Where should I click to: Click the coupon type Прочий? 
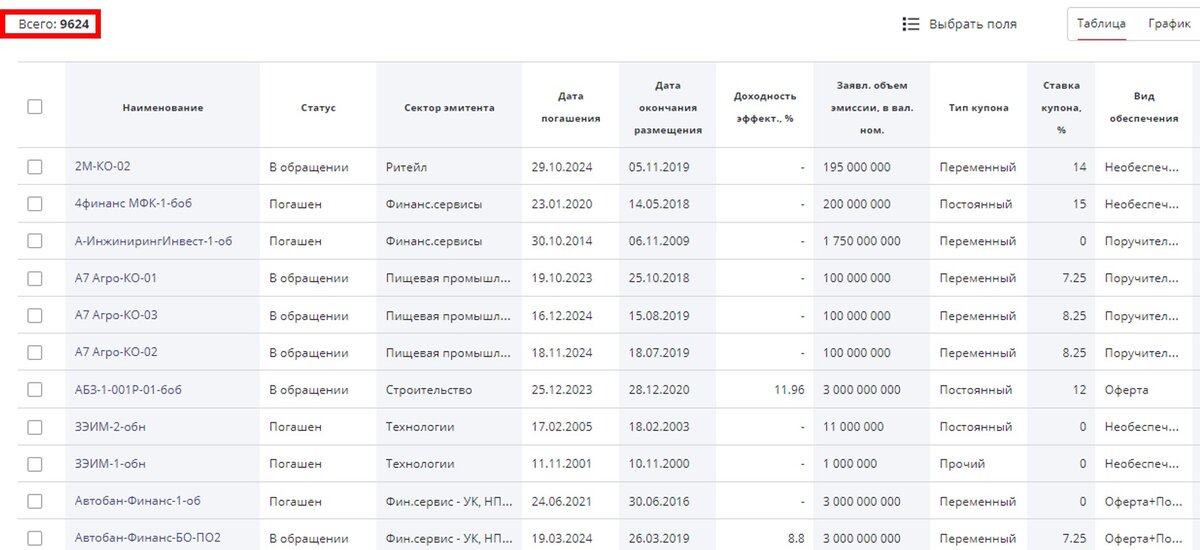tap(962, 464)
